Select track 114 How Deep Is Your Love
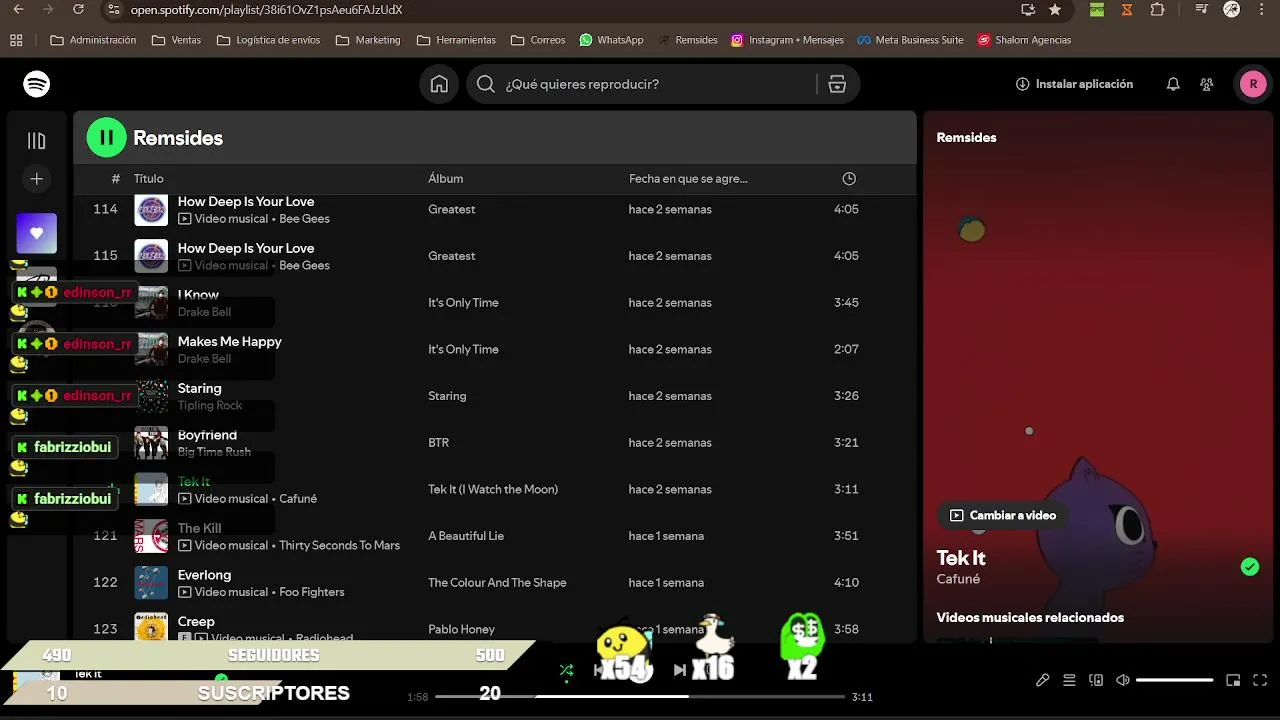 [x=495, y=210]
